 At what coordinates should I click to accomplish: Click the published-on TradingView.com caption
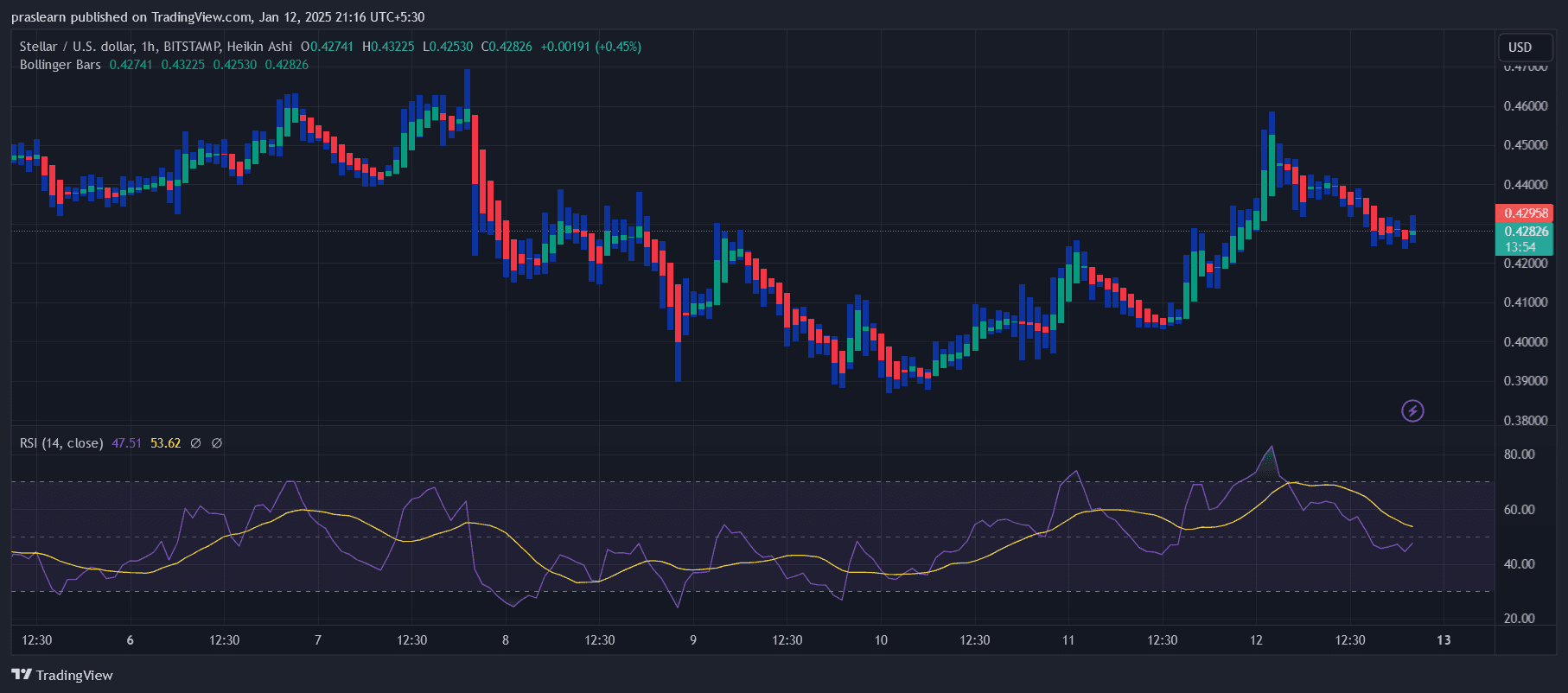coord(218,17)
